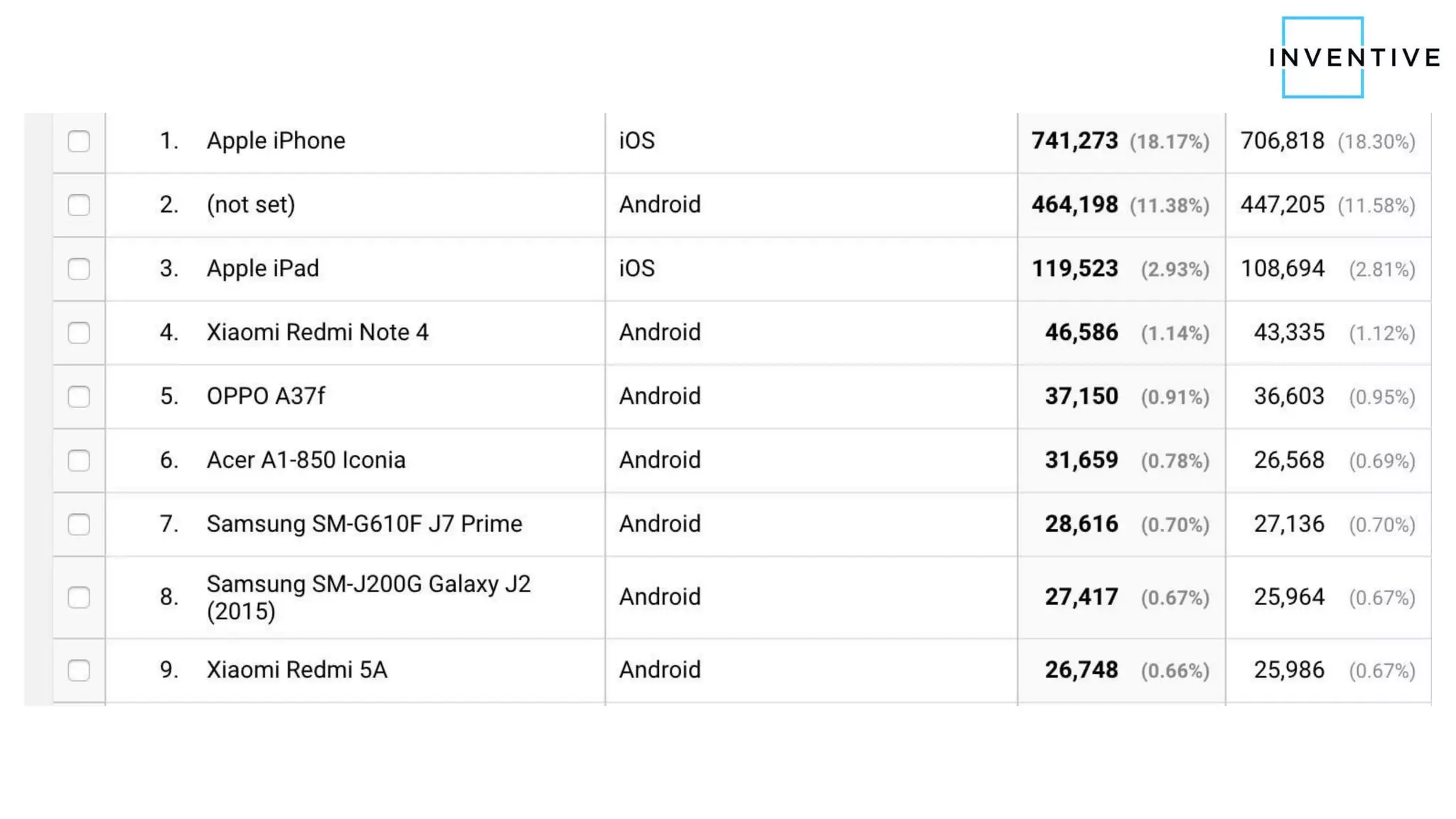Tick the checkbox for the (not set) row
This screenshot has height=819, width=1456.
tap(79, 205)
